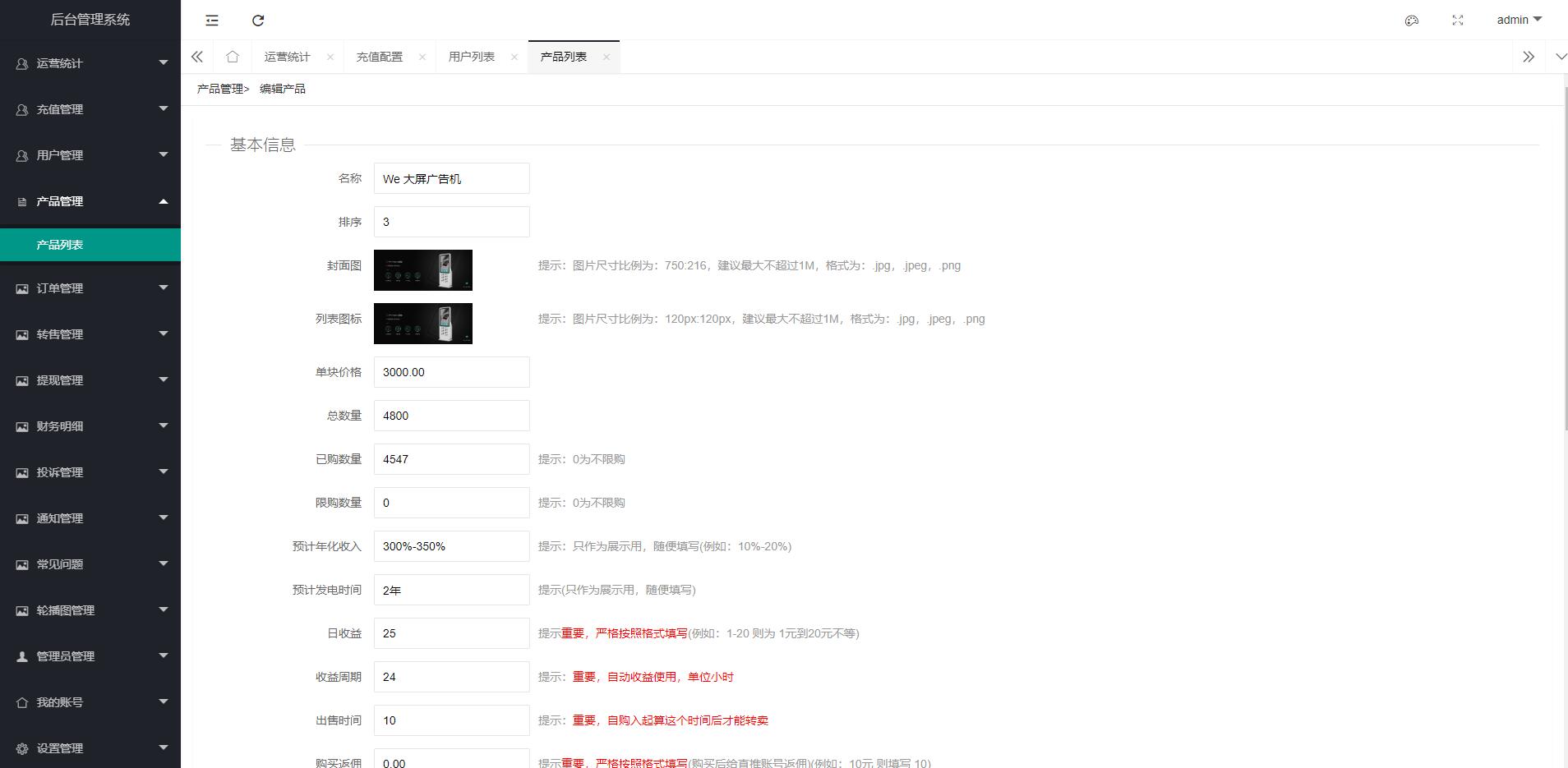1568x768 pixels.
Task: Go to the home tab icon
Action: pos(233,57)
